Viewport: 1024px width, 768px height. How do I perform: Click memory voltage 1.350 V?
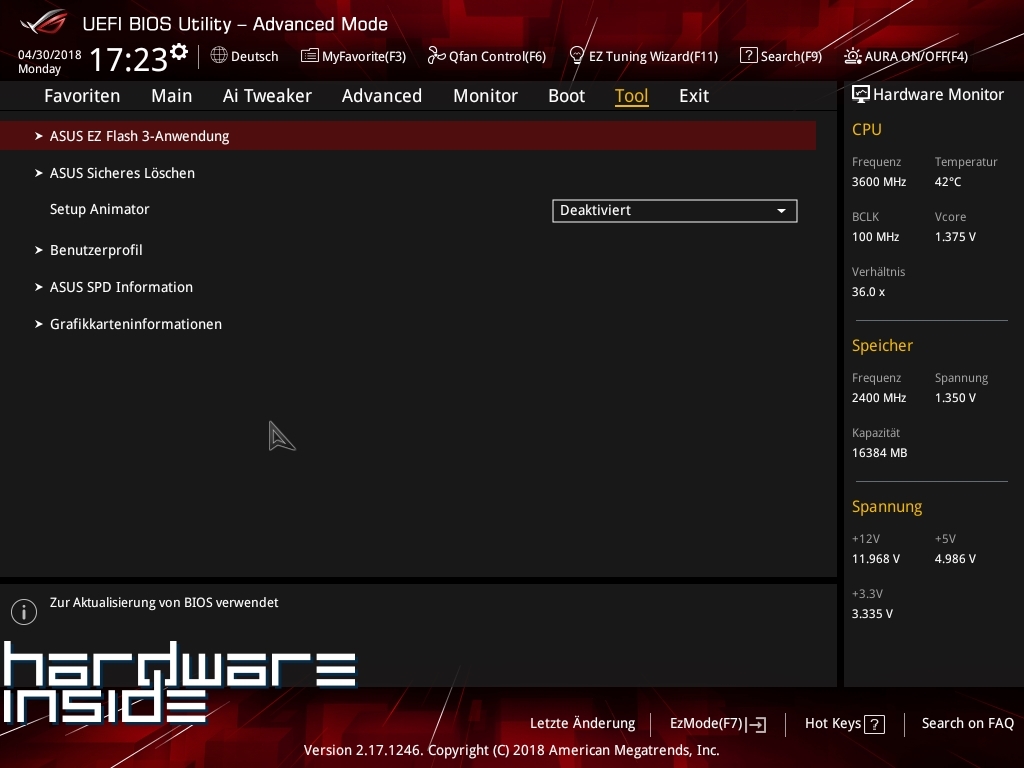pos(955,398)
